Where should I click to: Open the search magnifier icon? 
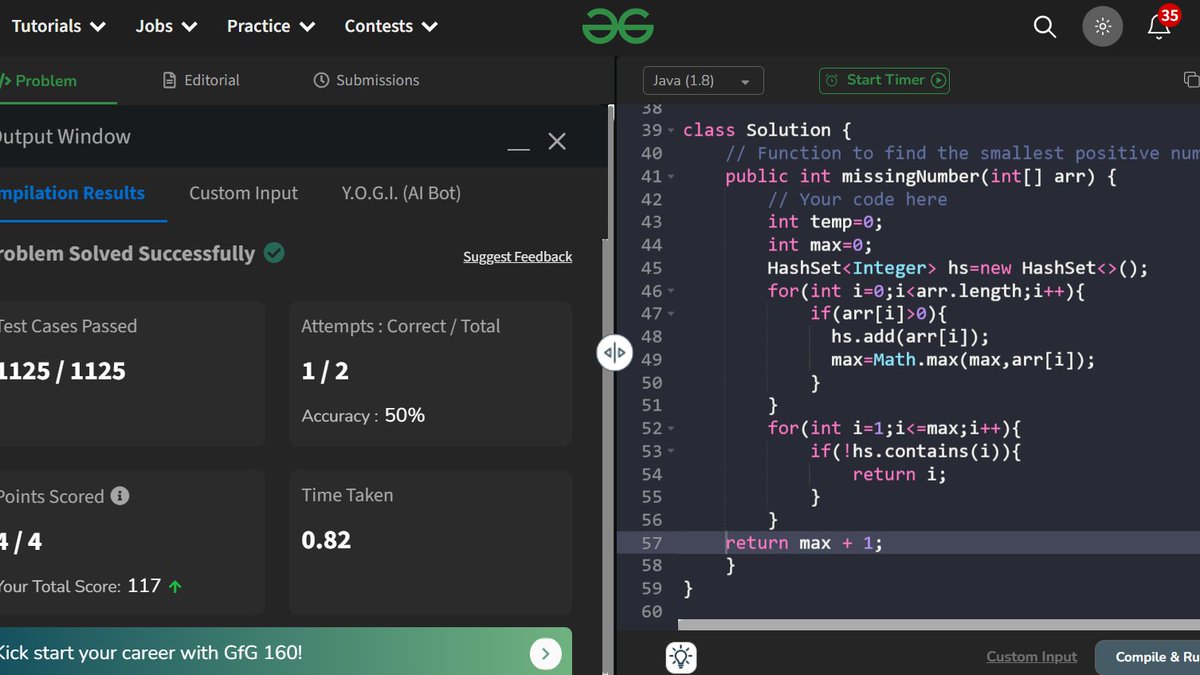tap(1044, 27)
